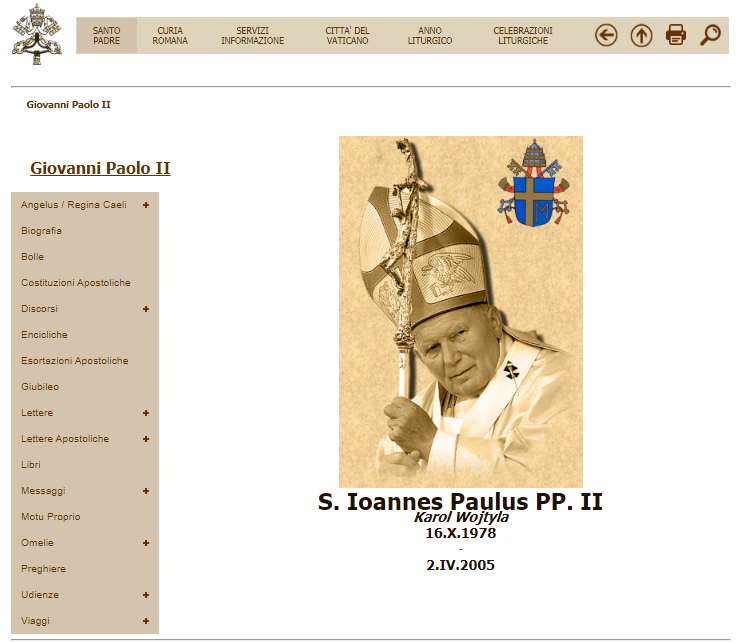Open the Anno Liturgico menu
739x643 pixels.
coord(430,35)
